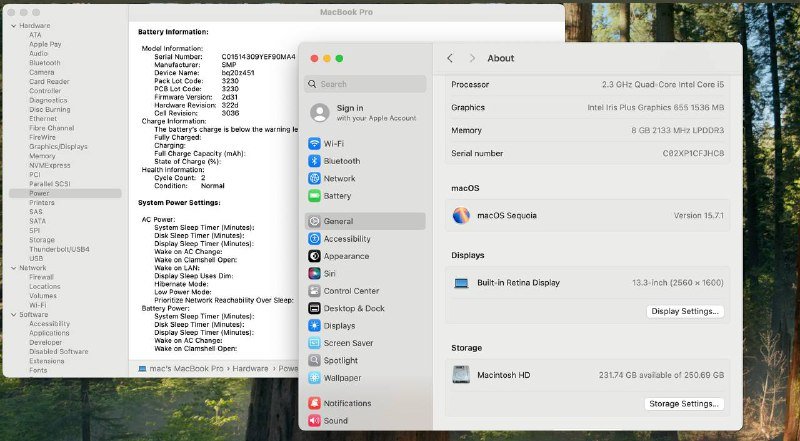Image resolution: width=800 pixels, height=441 pixels.
Task: Click the 8 GB 2133 MHz LPDDR3 value
Action: click(x=678, y=130)
